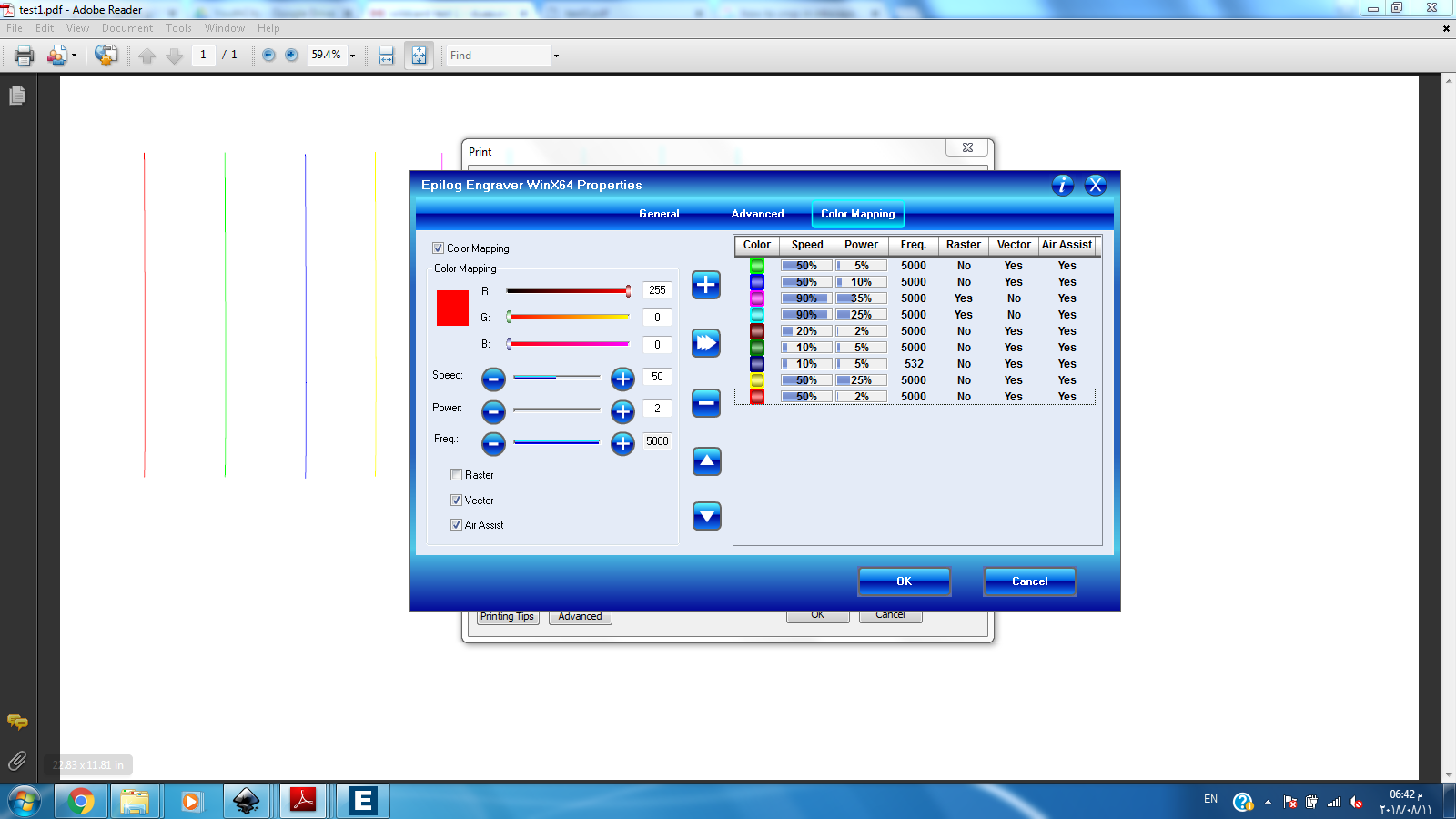The height and width of the screenshot is (819, 1456).
Task: Switch to the Advanced tab
Action: coord(757,214)
